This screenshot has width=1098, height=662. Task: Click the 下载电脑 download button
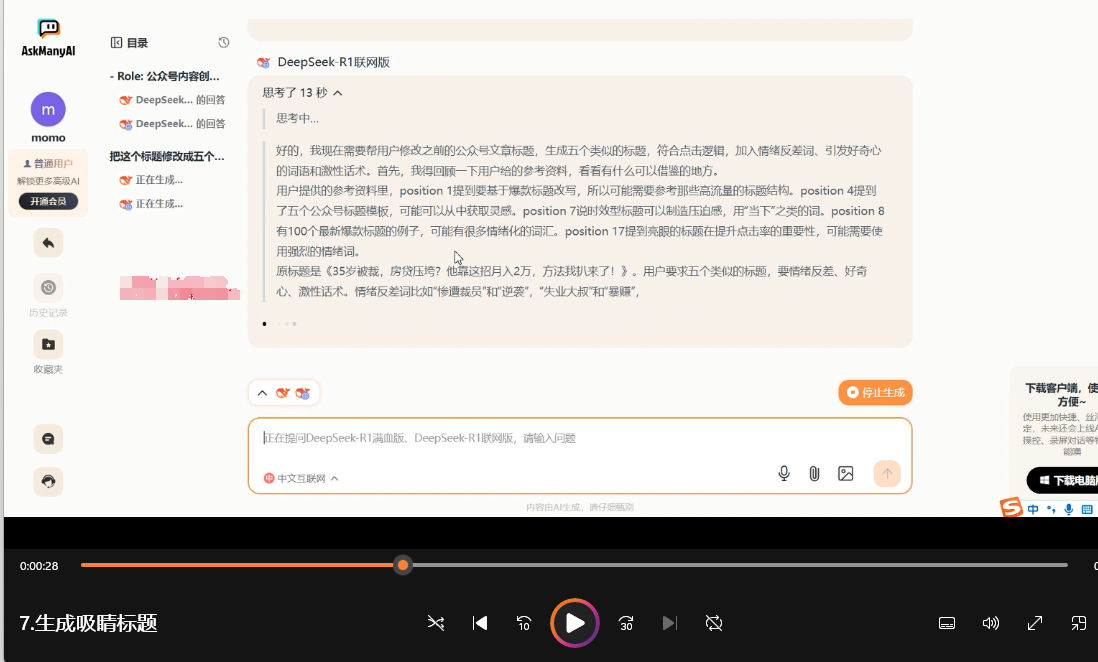[x=1062, y=481]
